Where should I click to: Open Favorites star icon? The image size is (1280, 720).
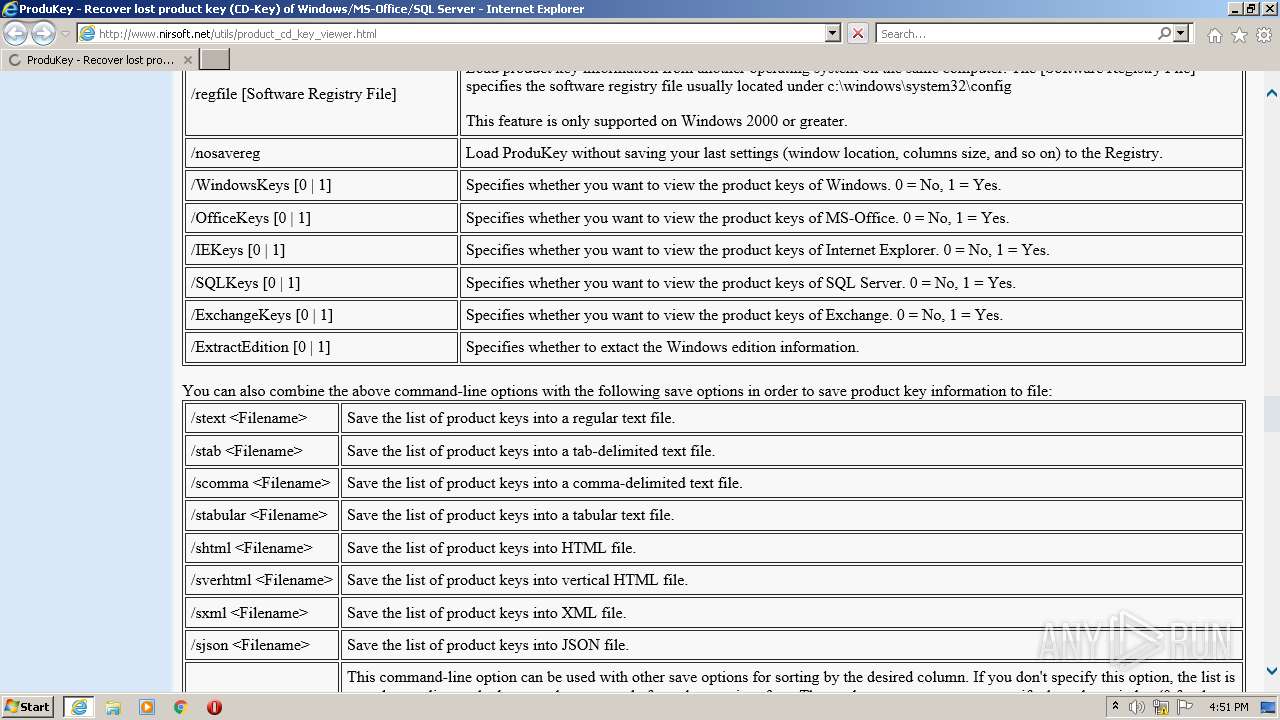1239,35
